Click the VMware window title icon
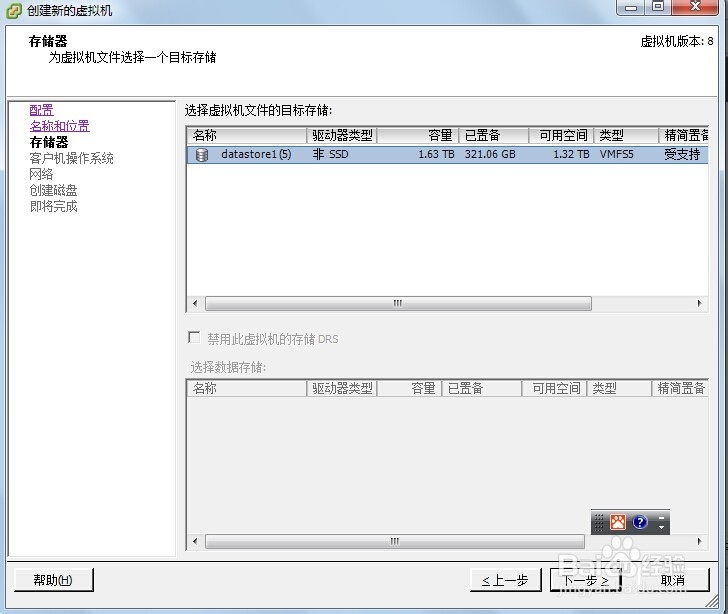728x614 pixels. point(13,10)
